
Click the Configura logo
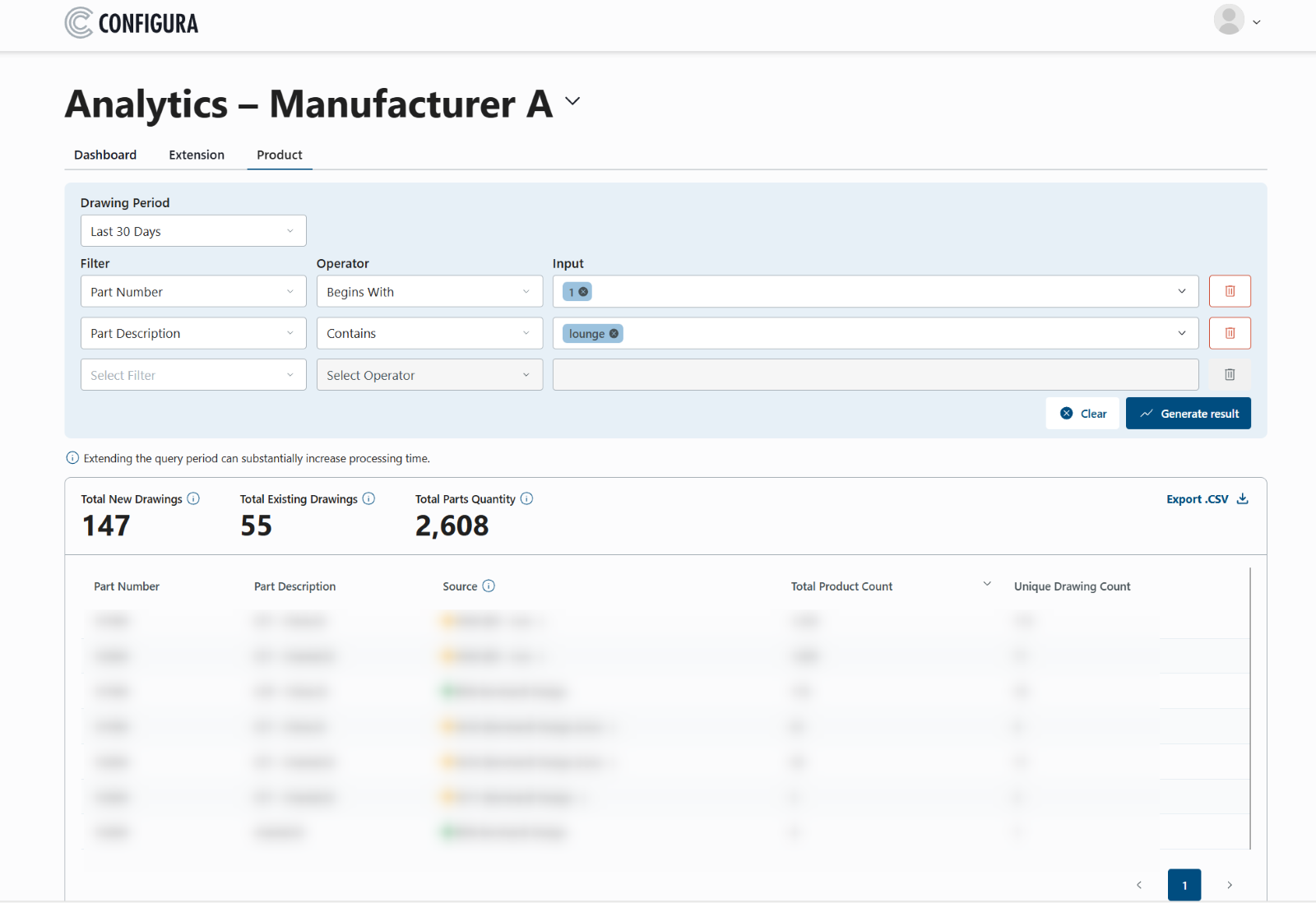pyautogui.click(x=132, y=23)
